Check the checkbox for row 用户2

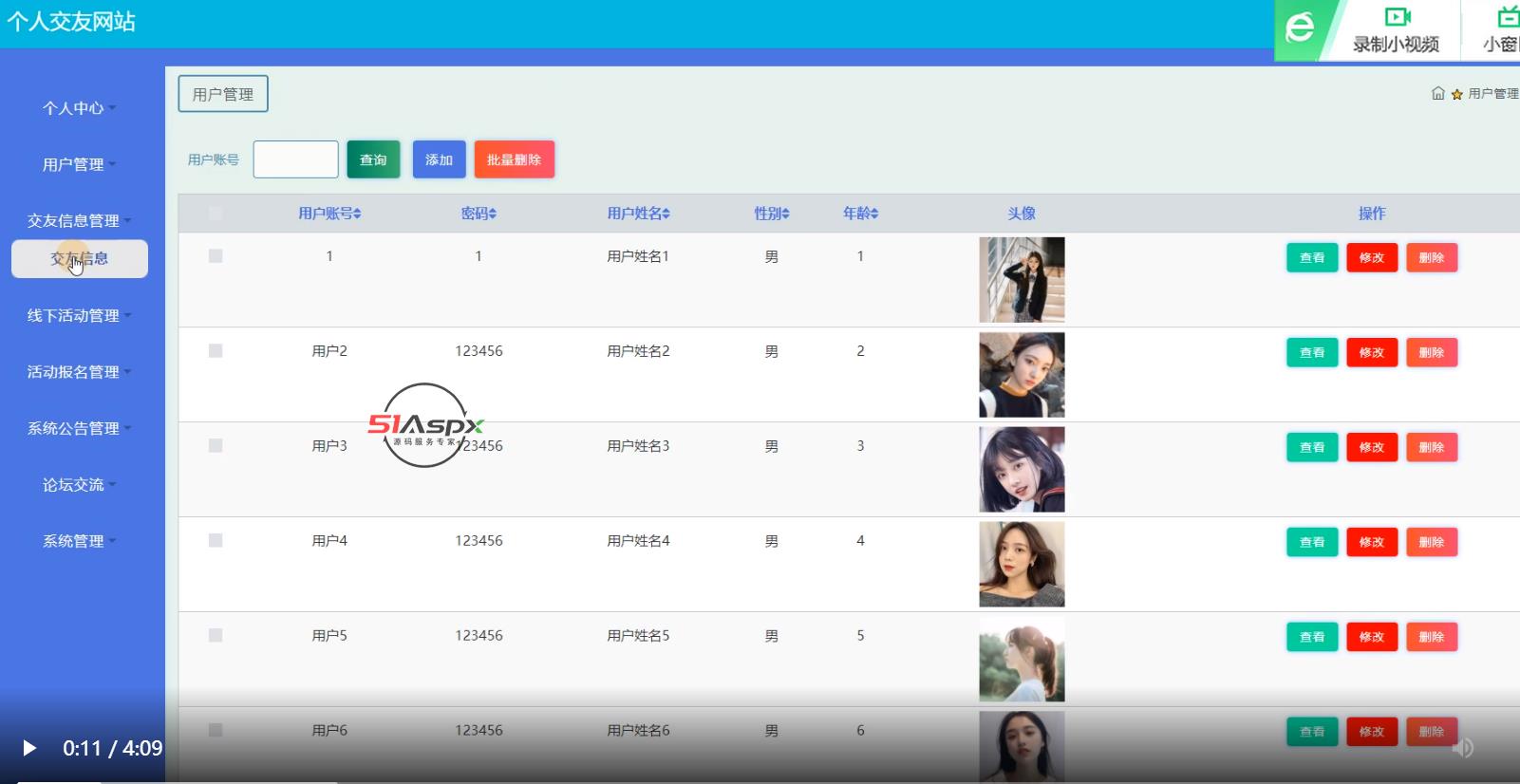coord(216,351)
